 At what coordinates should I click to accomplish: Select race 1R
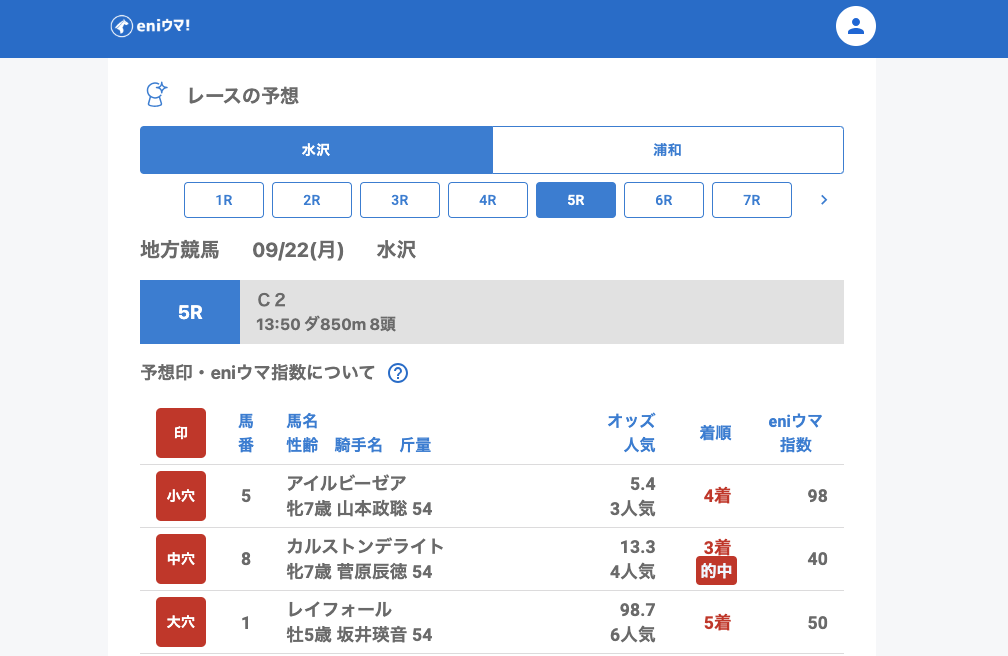224,200
